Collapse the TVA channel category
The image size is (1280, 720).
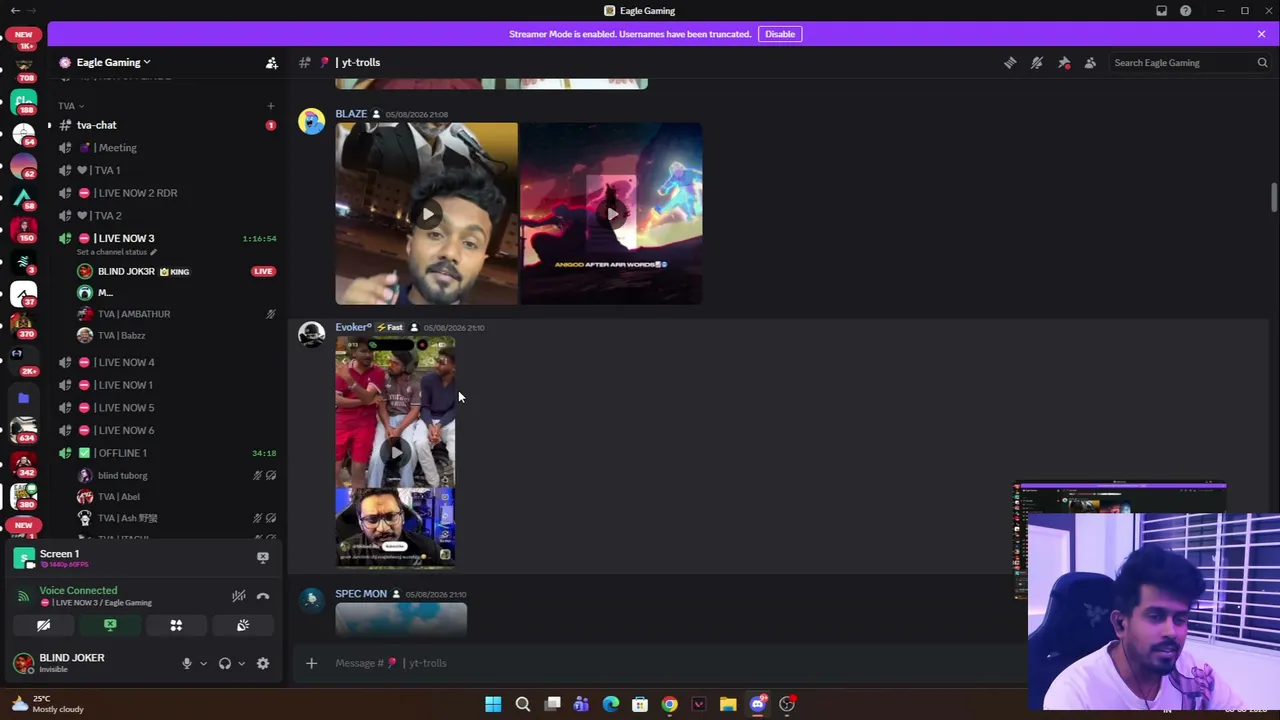click(x=70, y=105)
